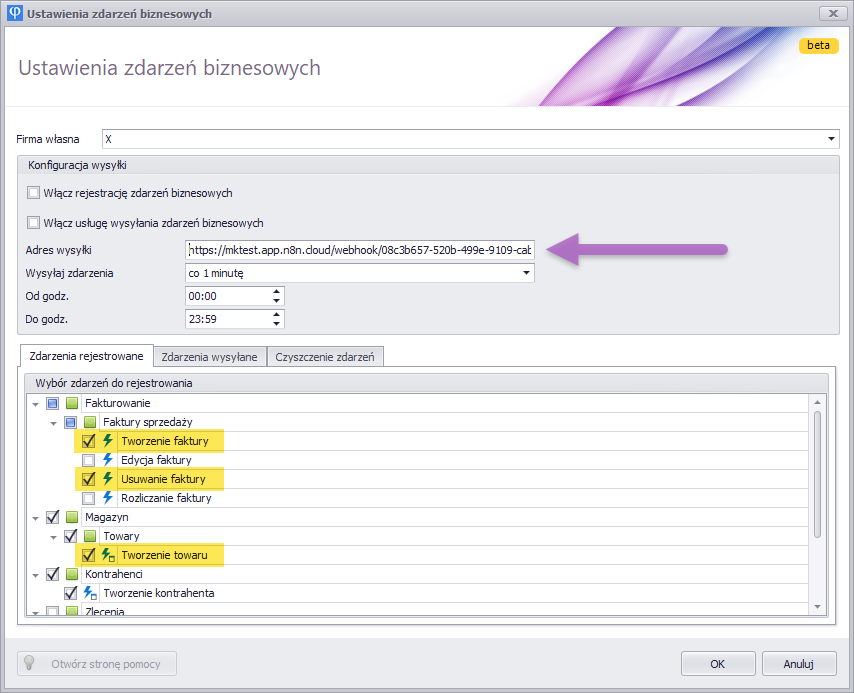Click the lightning icon beside Tworzenie towaru
Screen dimensions: 854x693
[108, 555]
